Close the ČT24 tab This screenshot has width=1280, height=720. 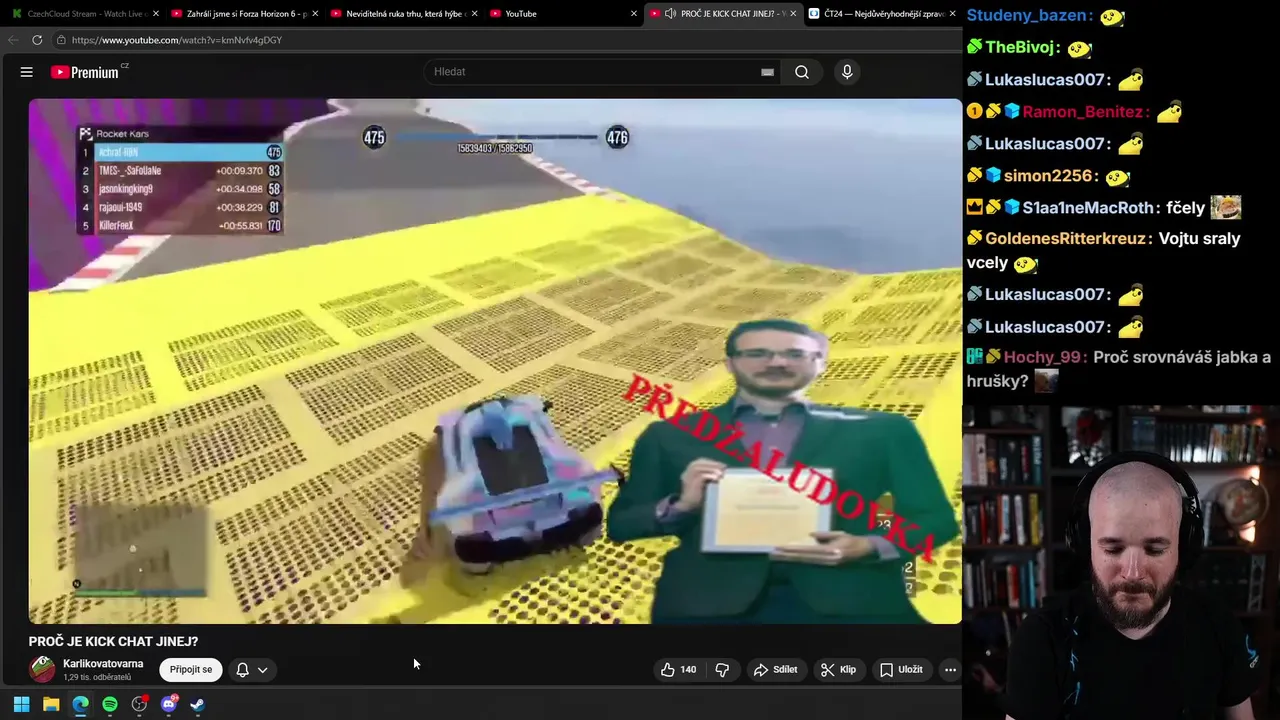click(x=952, y=14)
